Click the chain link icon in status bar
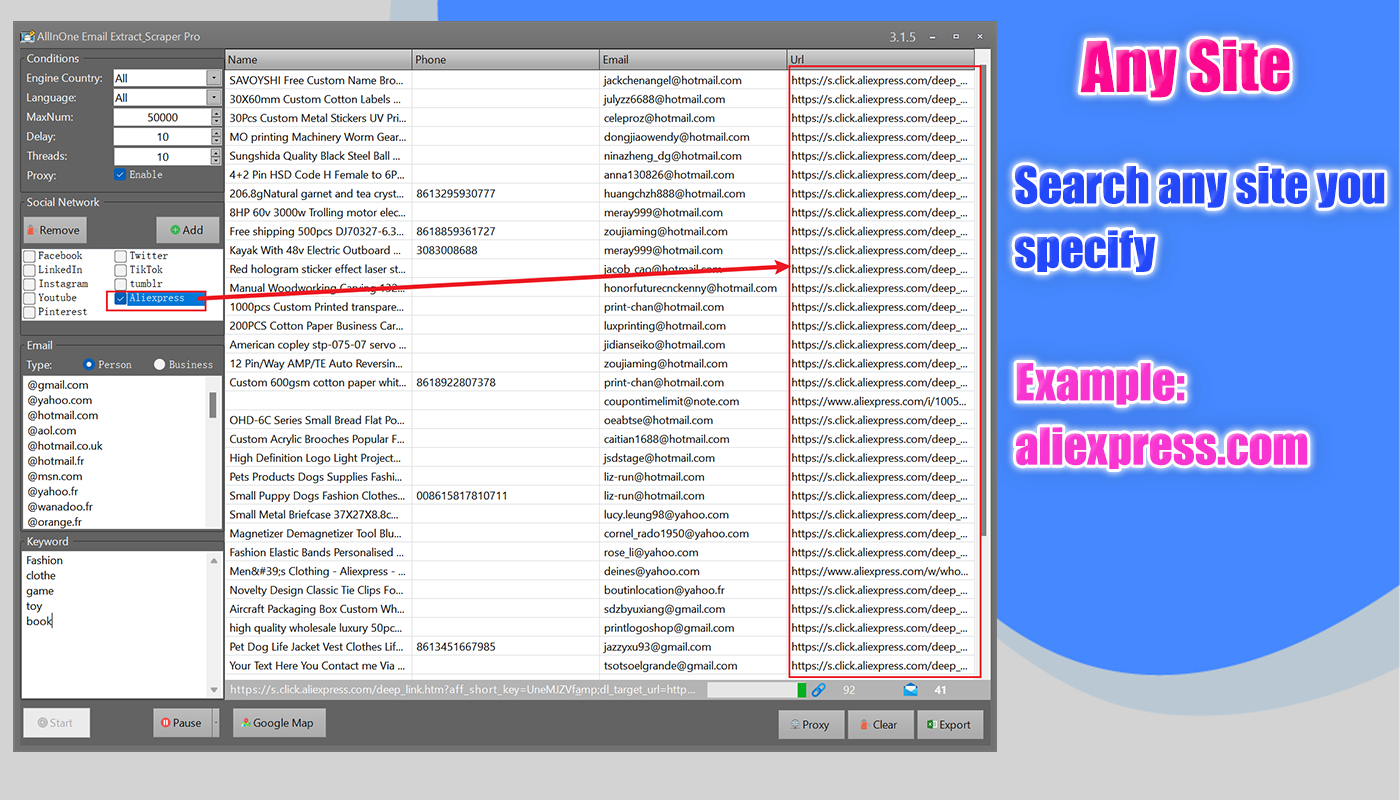 pyautogui.click(x=818, y=689)
